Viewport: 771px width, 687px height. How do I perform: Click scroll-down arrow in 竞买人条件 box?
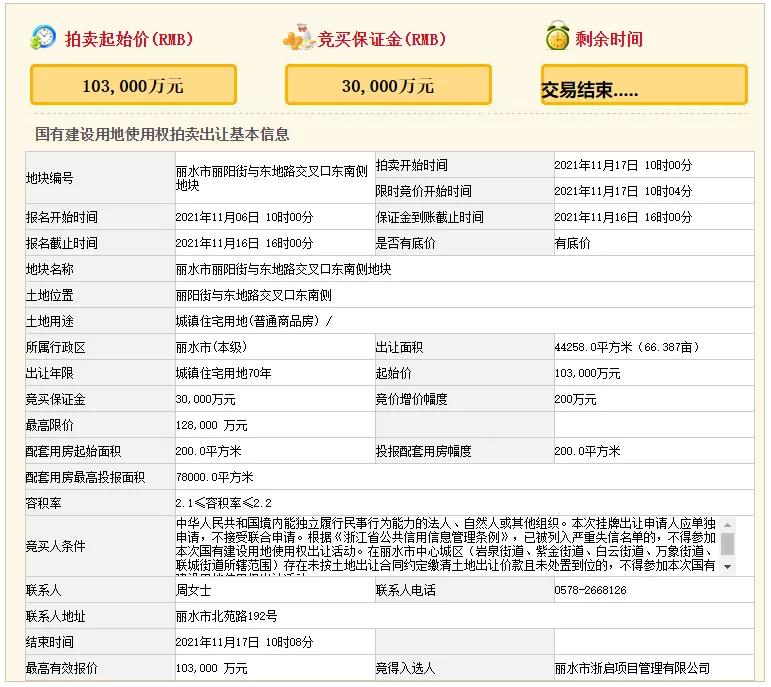pyautogui.click(x=727, y=567)
